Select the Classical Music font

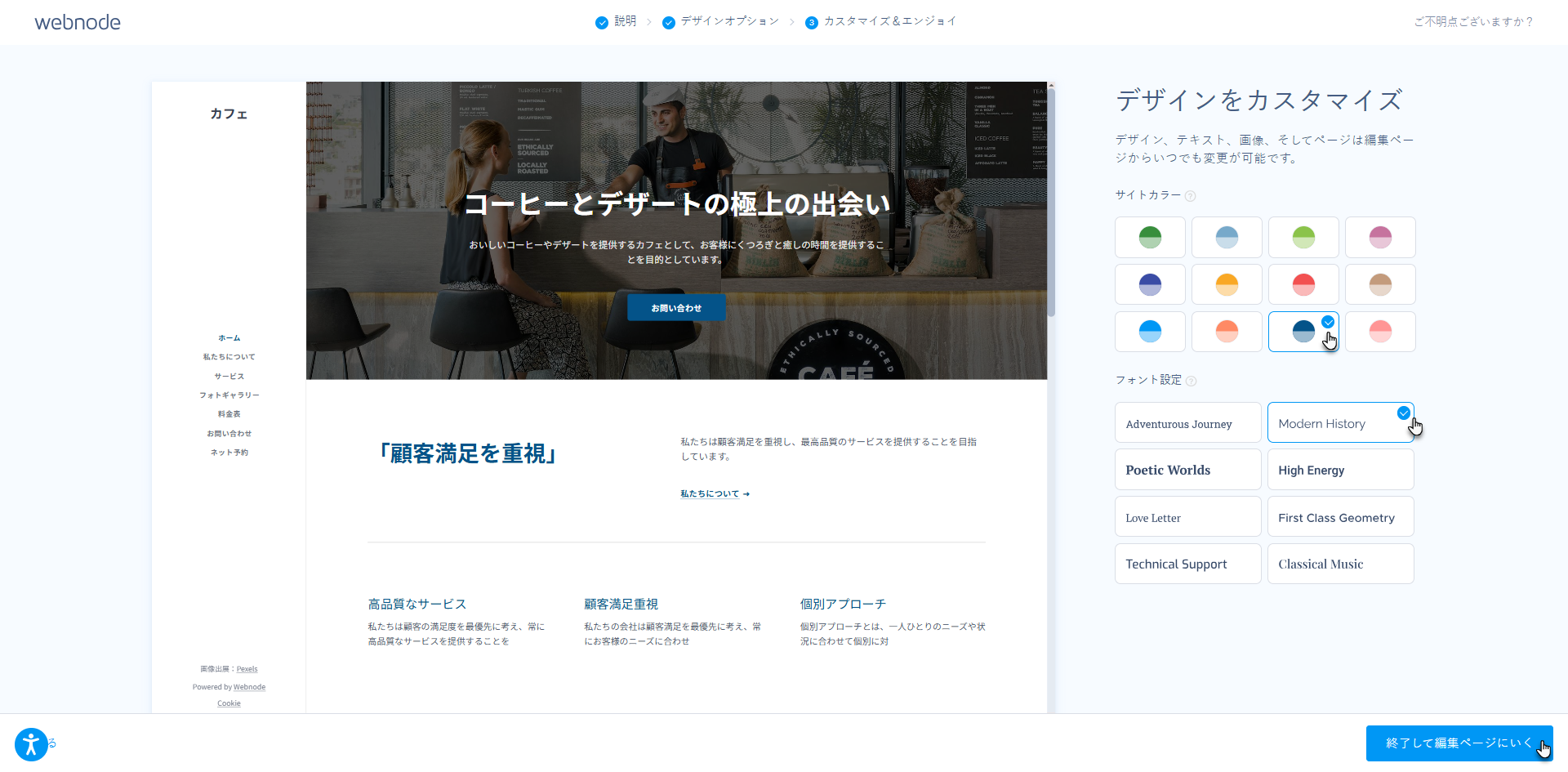point(1340,564)
